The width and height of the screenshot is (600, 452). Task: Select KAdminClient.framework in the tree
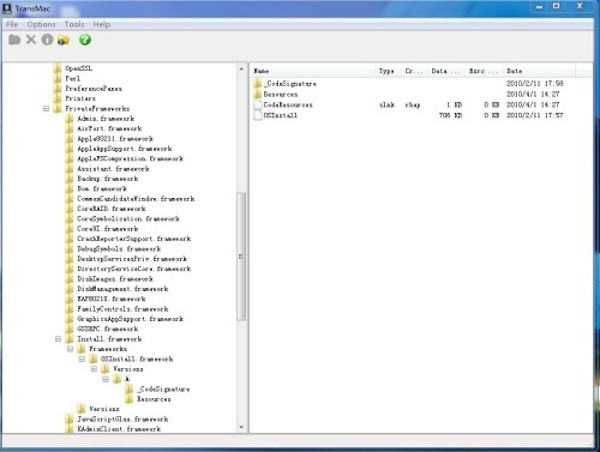click(x=119, y=429)
